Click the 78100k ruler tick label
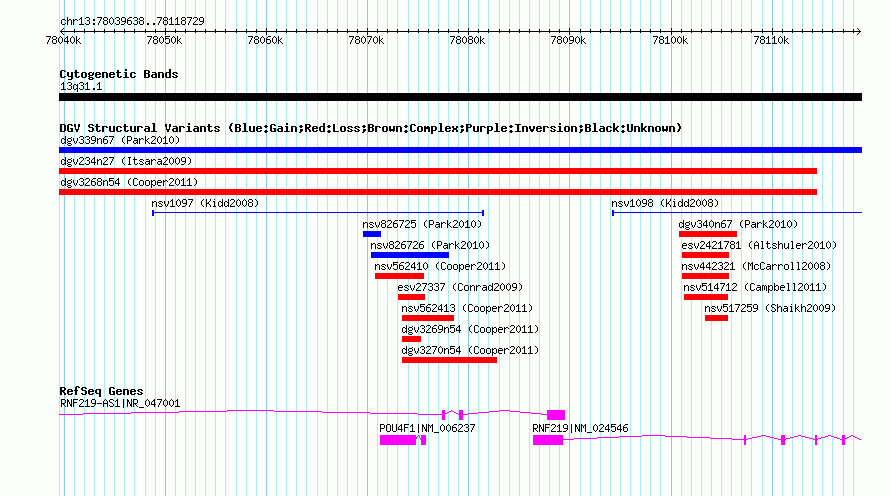 670,40
